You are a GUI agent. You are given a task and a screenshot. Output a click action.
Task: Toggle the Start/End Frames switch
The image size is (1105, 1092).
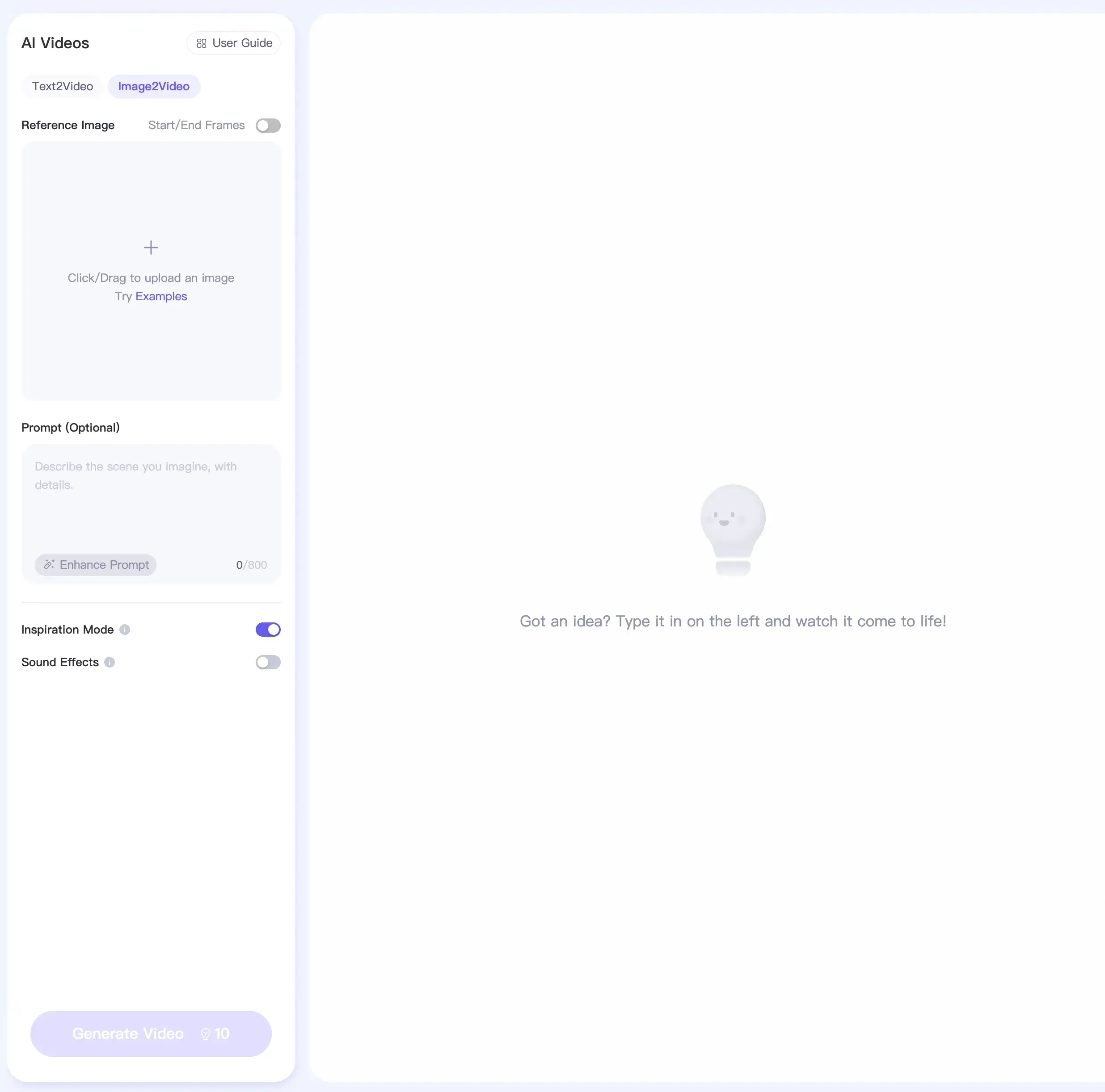click(x=268, y=125)
